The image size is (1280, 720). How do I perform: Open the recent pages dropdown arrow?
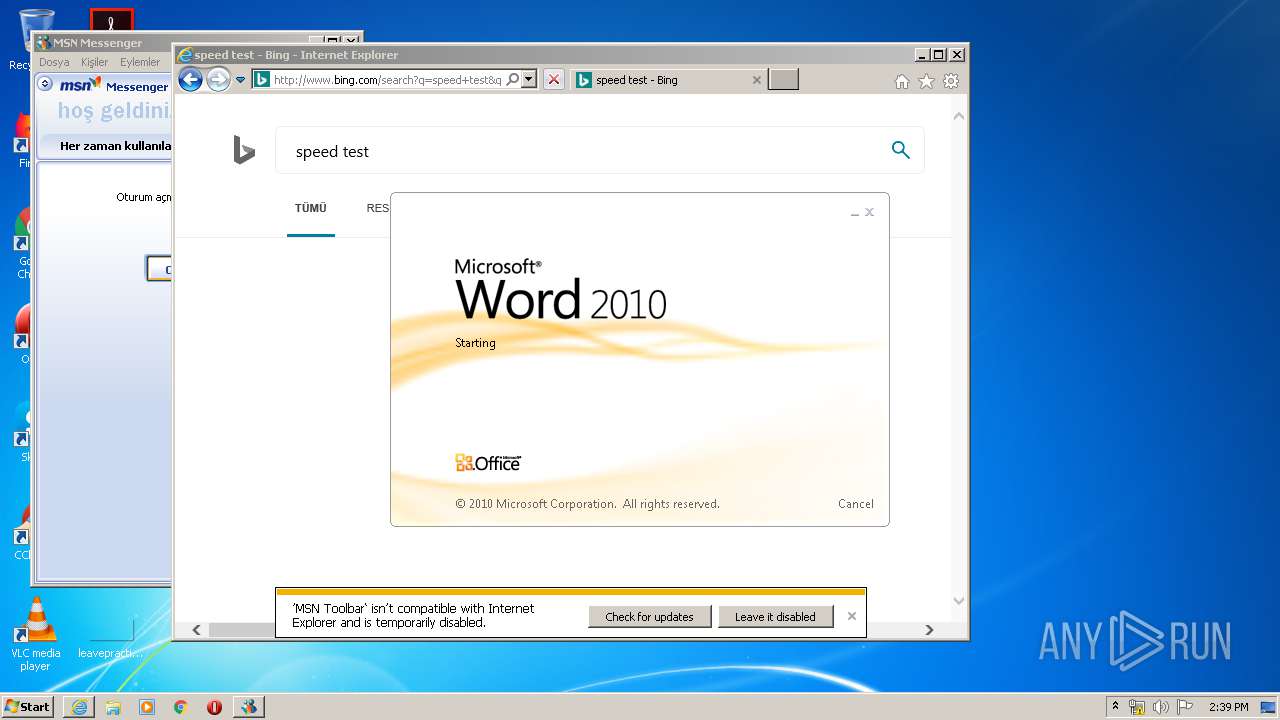click(241, 80)
